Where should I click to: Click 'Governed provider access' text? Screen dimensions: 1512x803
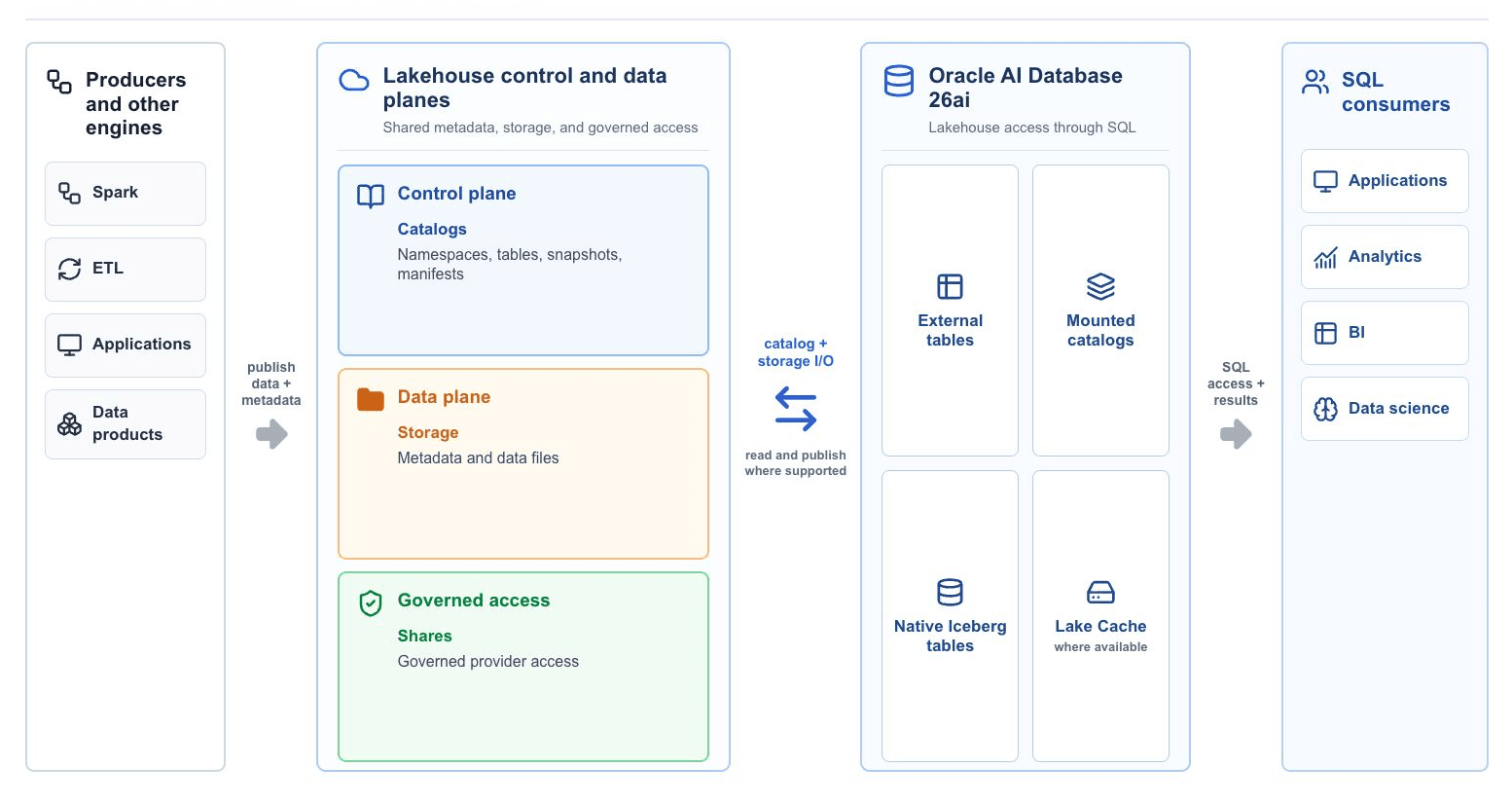click(x=488, y=662)
